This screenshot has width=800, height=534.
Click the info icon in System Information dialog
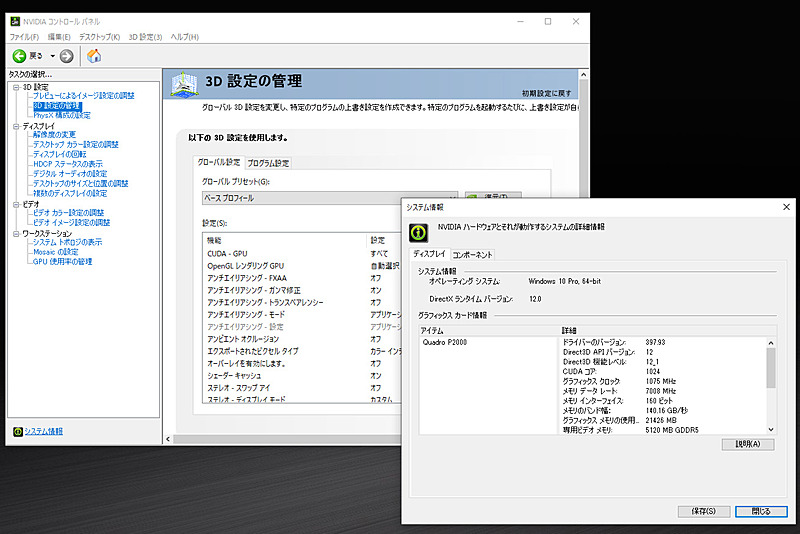click(418, 233)
